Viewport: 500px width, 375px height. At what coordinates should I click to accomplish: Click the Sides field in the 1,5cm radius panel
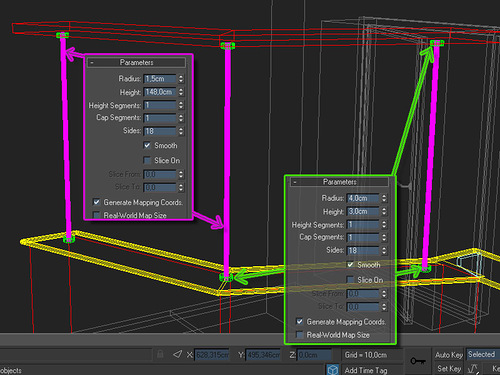(160, 131)
